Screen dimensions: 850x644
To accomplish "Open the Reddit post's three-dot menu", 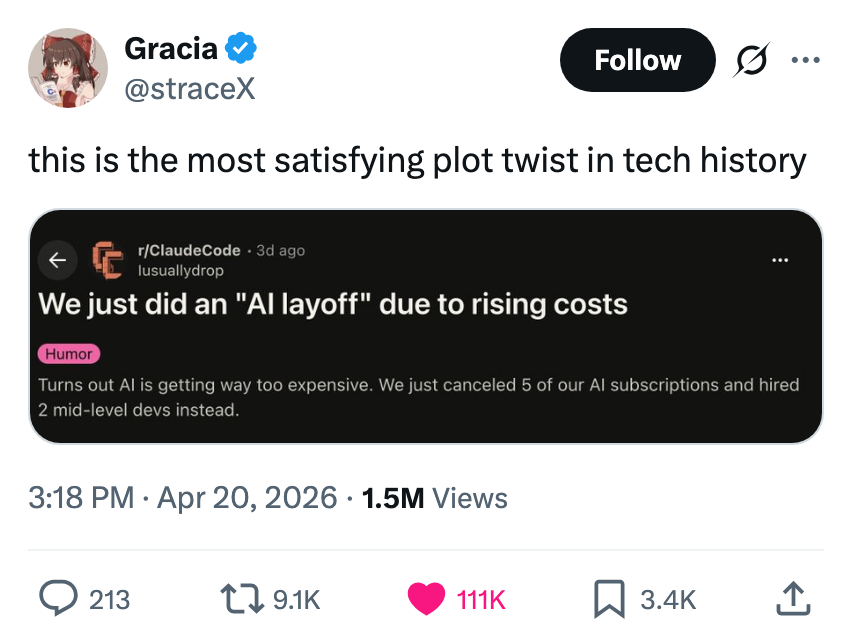I will click(x=780, y=261).
